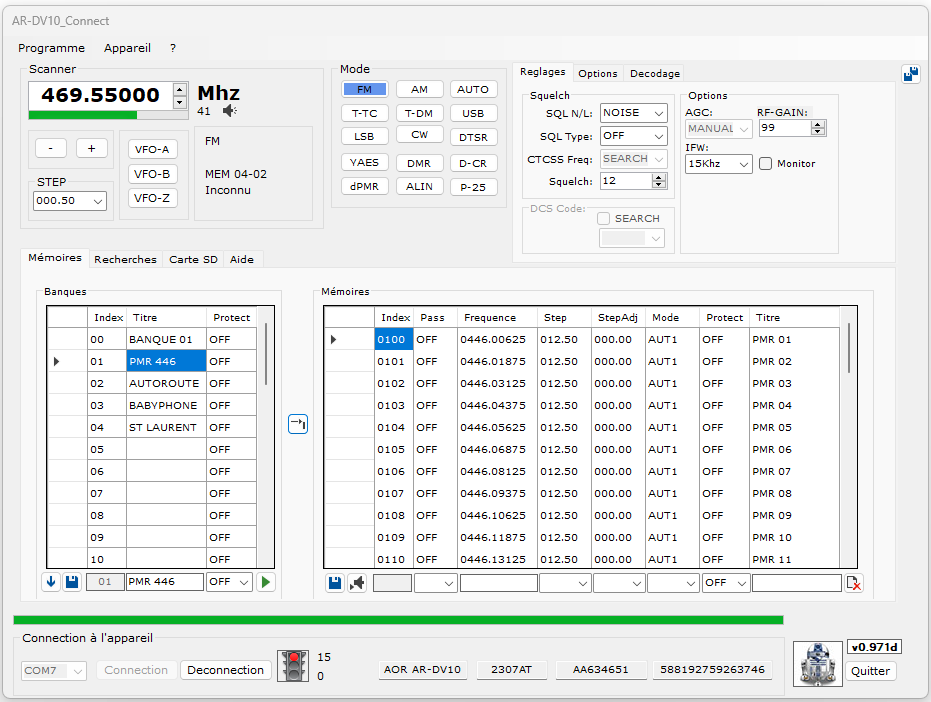Switch to the Aide tab
This screenshot has width=931, height=702.
click(x=242, y=260)
